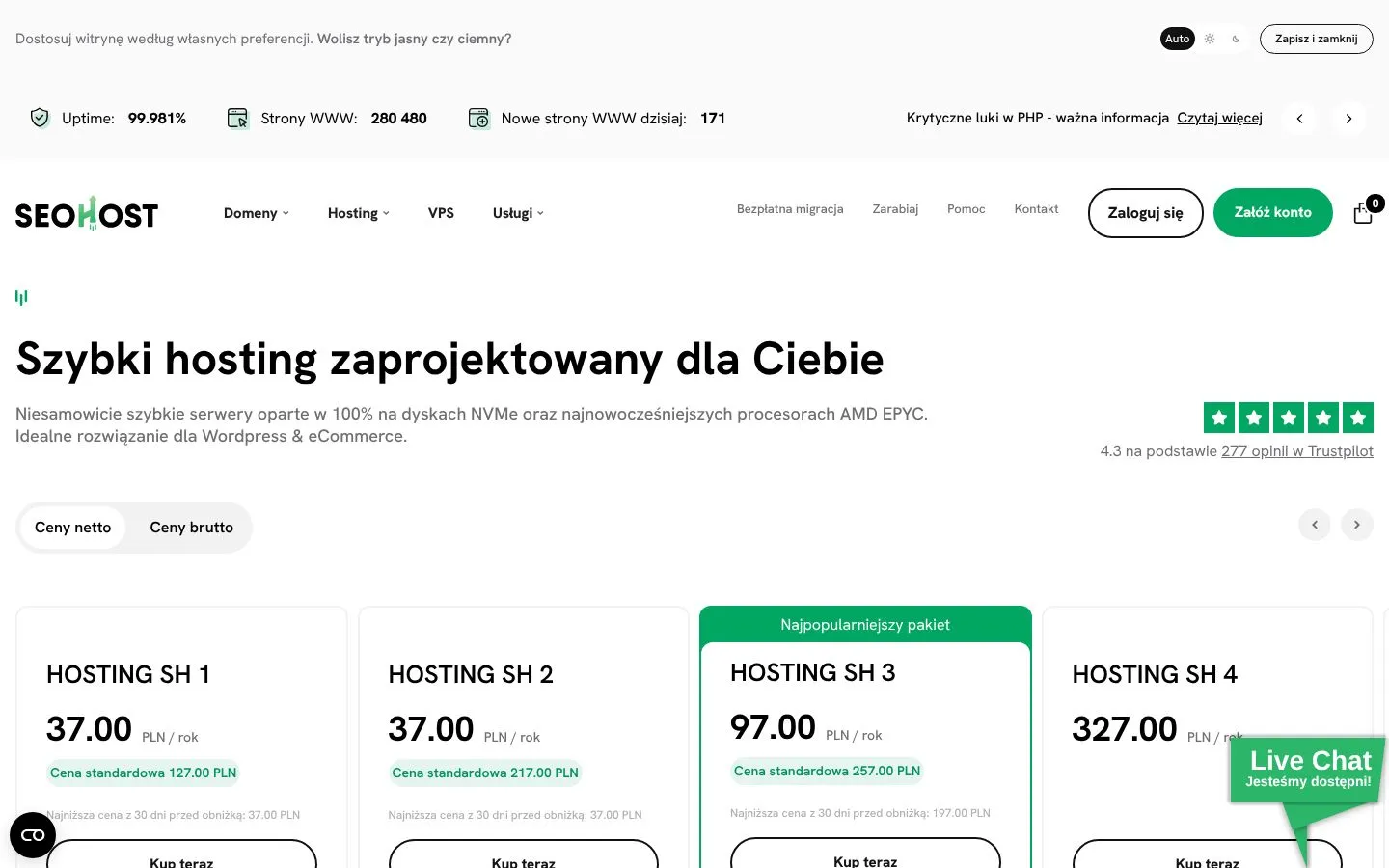Buy Hosting SH 2 with Kup teraz

[x=523, y=854]
